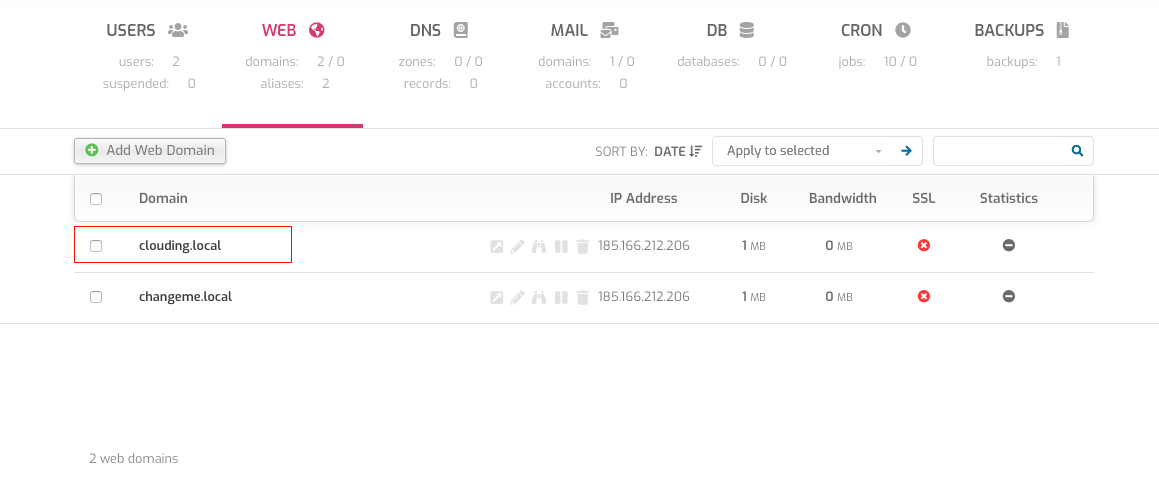This screenshot has height=494, width=1159.
Task: Tick the checkbox for clouding.local
Action: (96, 246)
